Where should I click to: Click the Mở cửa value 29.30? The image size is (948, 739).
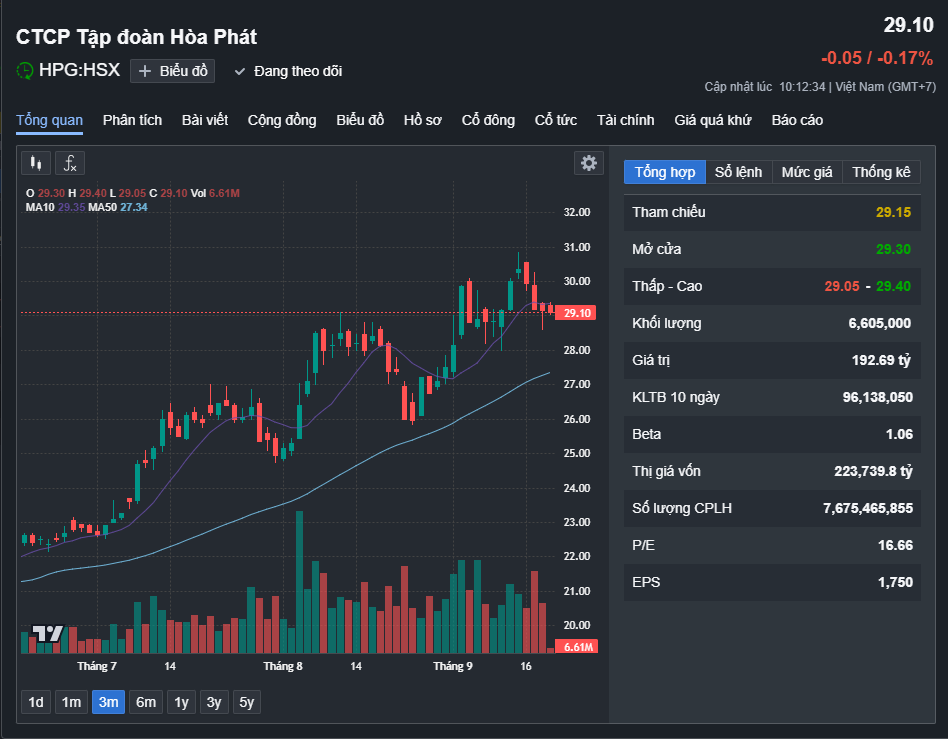pyautogui.click(x=894, y=249)
